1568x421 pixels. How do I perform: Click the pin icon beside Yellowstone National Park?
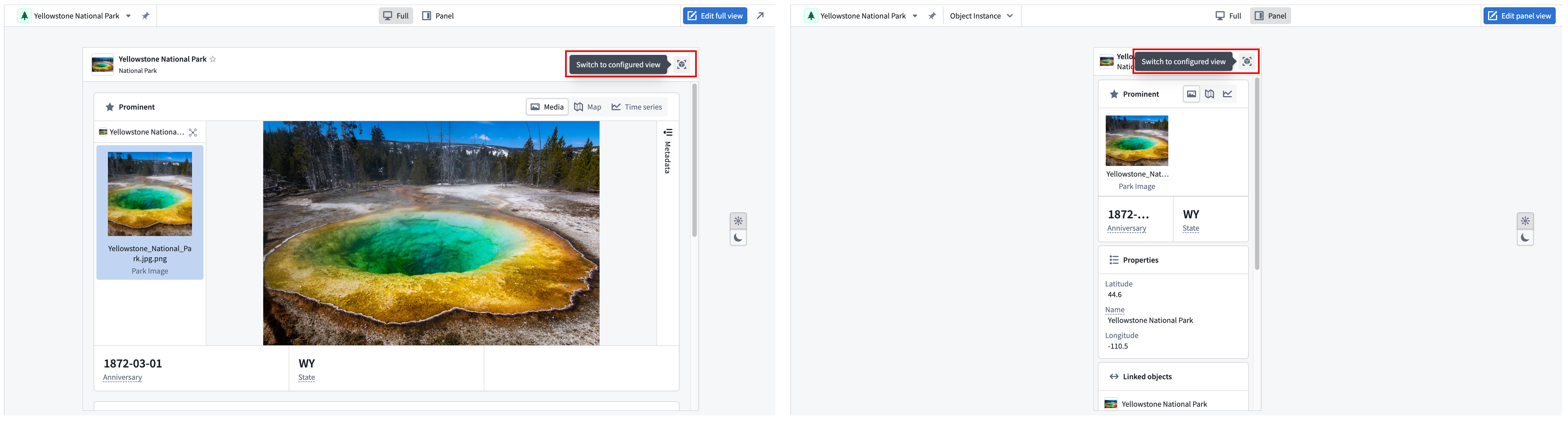coord(146,15)
